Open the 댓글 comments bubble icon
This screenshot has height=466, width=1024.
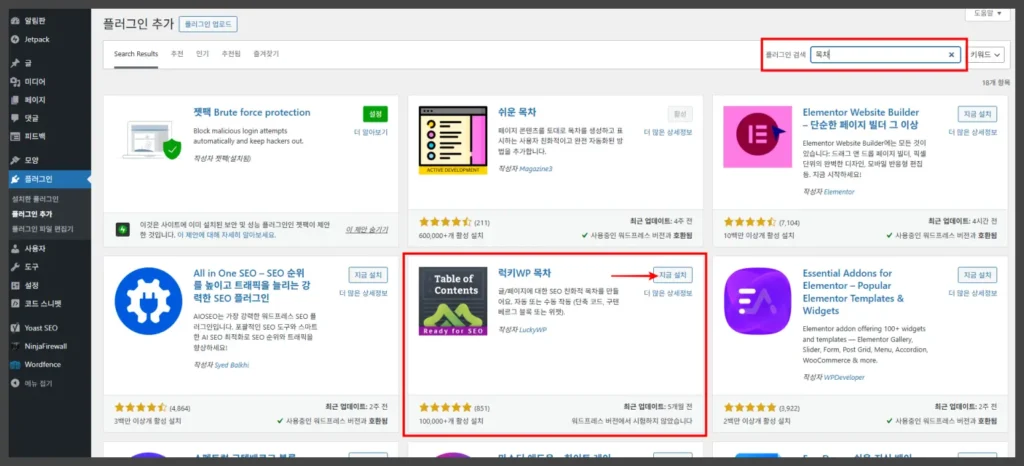(16, 118)
